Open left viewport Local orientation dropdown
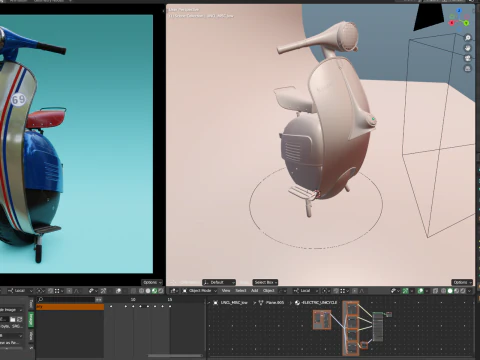This screenshot has height=360, width=480. [20, 291]
